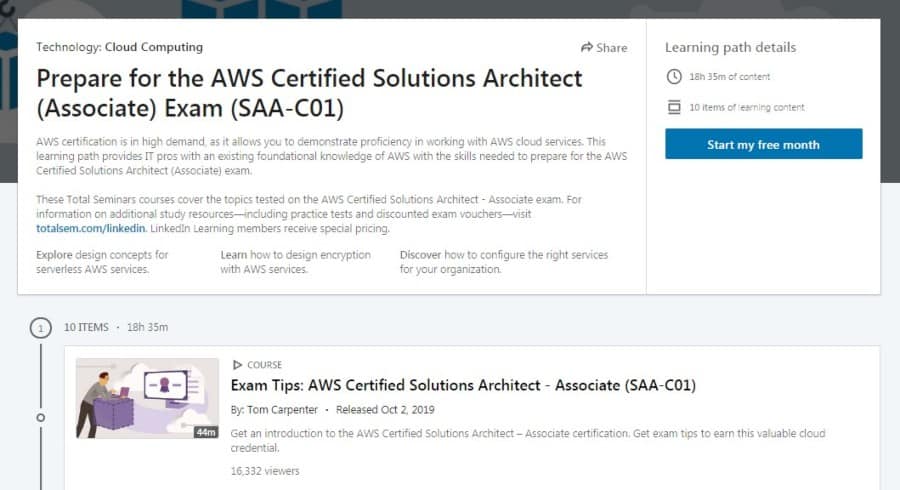Click author name Tom Carpenter

[x=282, y=410]
